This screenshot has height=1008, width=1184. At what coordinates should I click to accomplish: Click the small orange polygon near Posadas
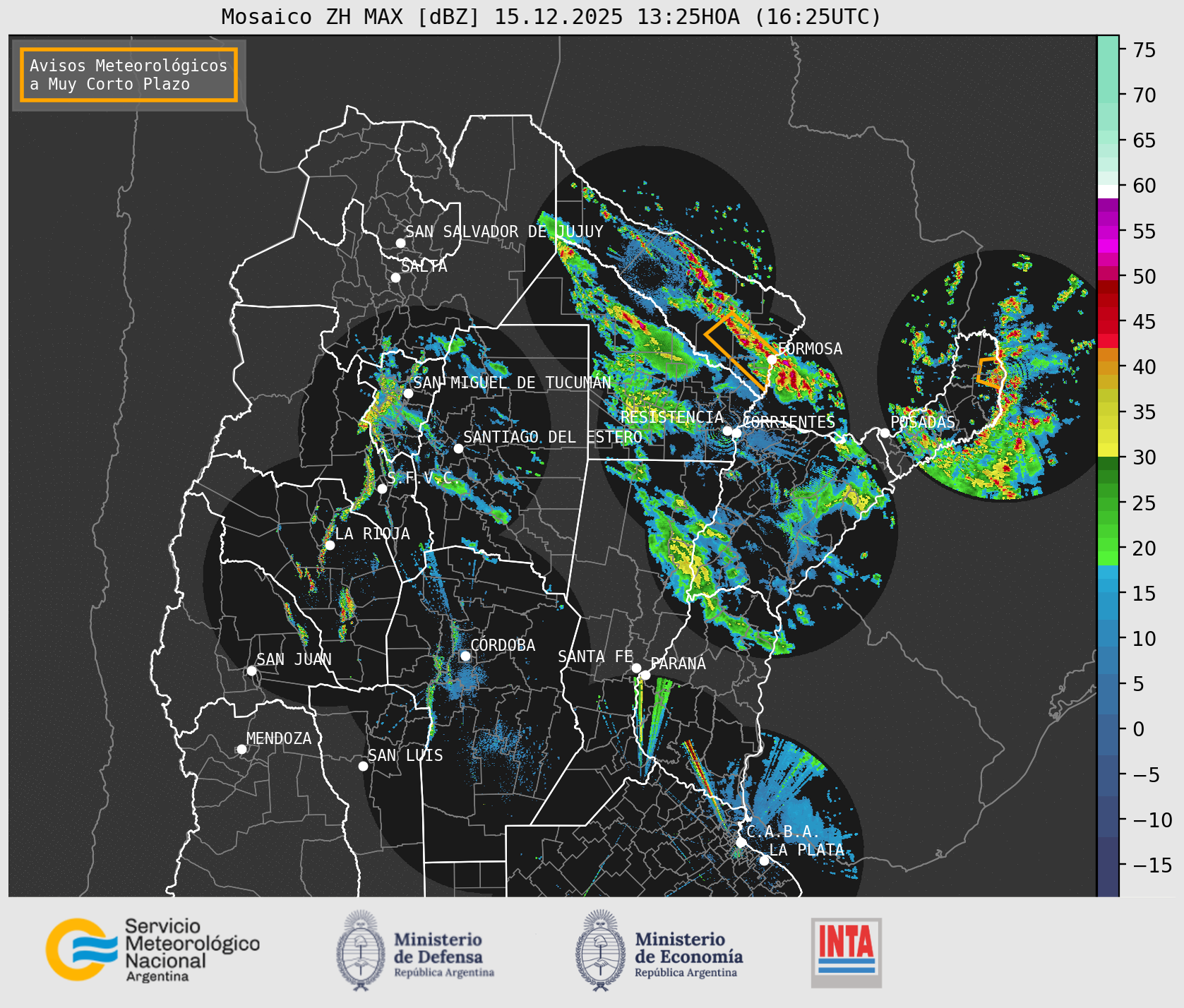point(990,373)
